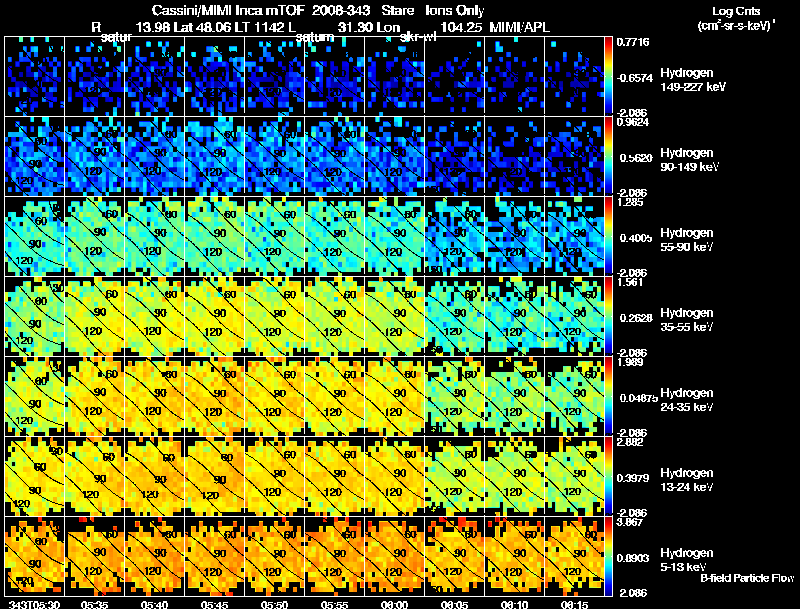
Task: Click the color bar maximum value 1.561
Action: [x=630, y=282]
